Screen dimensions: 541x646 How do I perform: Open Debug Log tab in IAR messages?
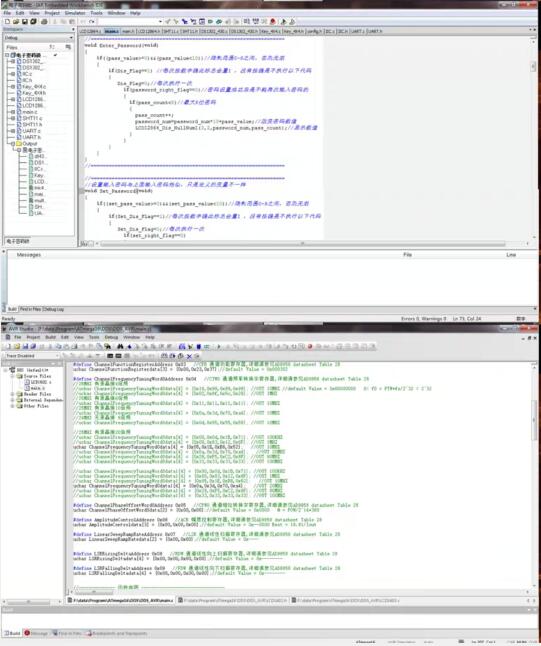(54, 309)
